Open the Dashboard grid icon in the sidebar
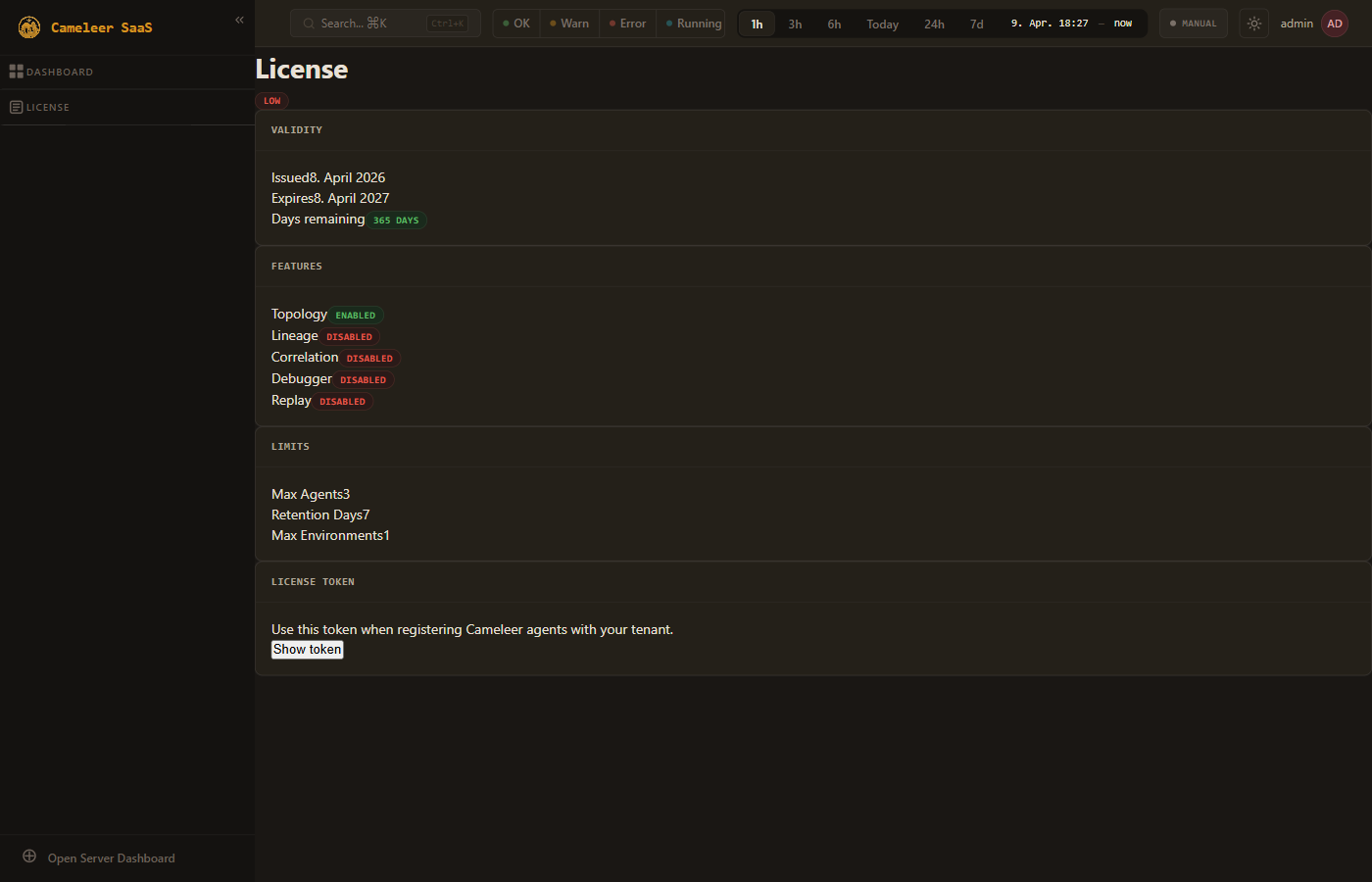 coord(16,72)
